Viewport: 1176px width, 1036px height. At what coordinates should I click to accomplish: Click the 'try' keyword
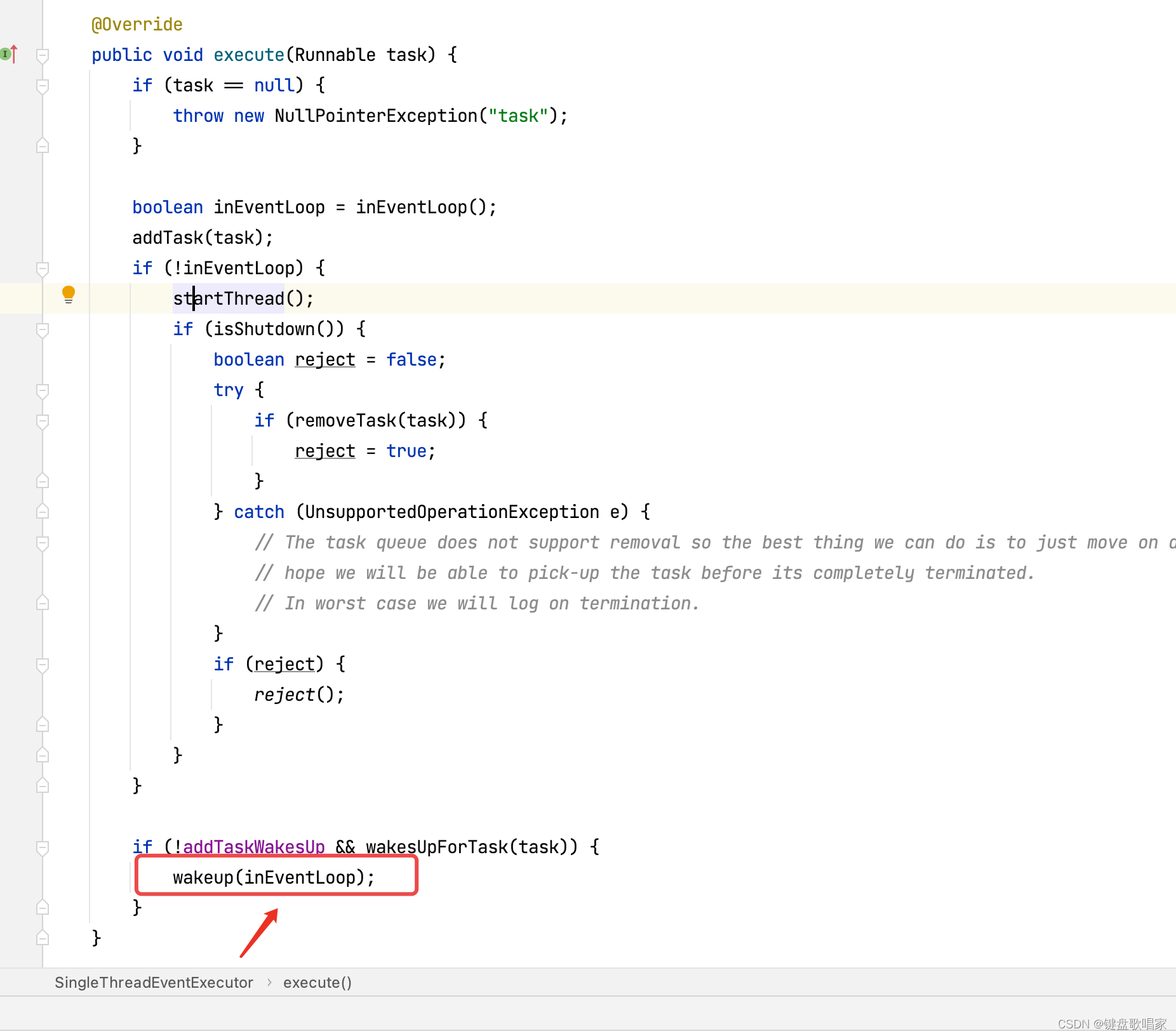coord(229,390)
